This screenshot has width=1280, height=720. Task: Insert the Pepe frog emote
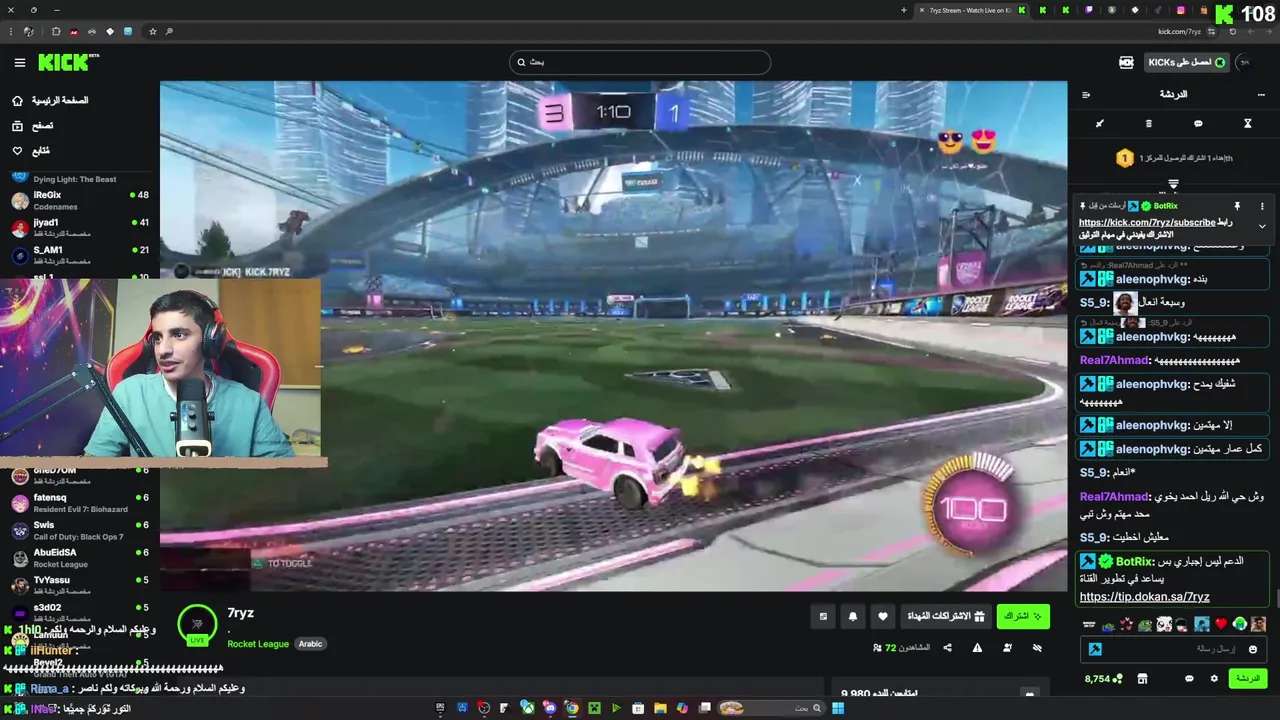point(1145,625)
